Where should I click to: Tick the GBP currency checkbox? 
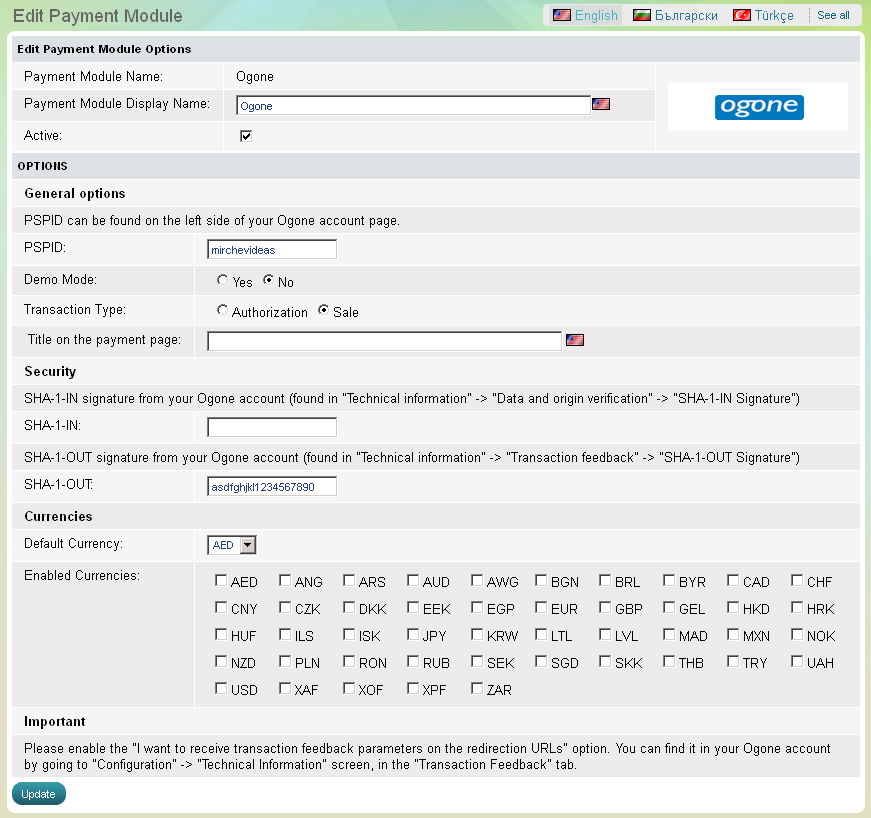[606, 608]
